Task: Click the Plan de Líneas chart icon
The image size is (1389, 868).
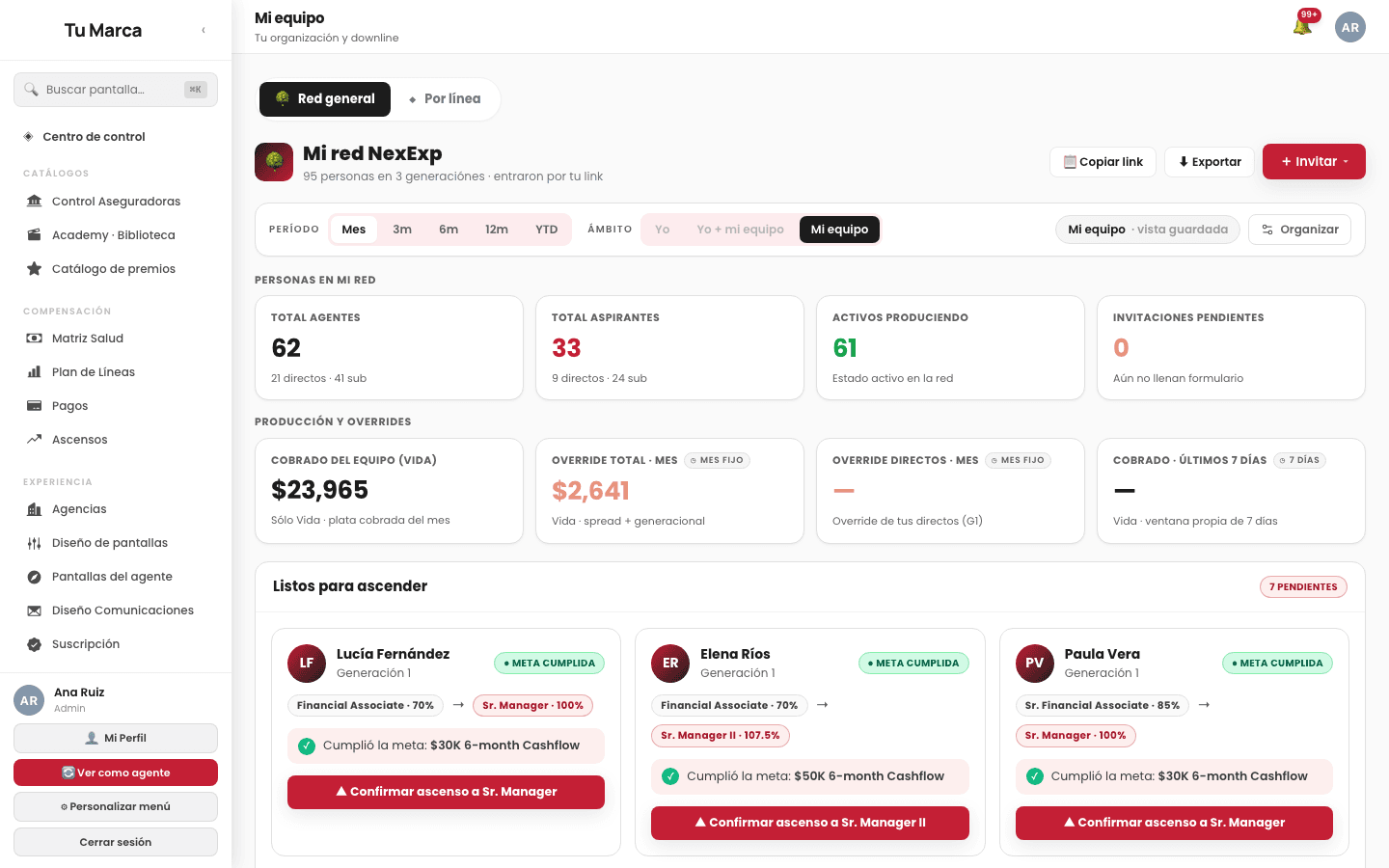Action: click(35, 372)
